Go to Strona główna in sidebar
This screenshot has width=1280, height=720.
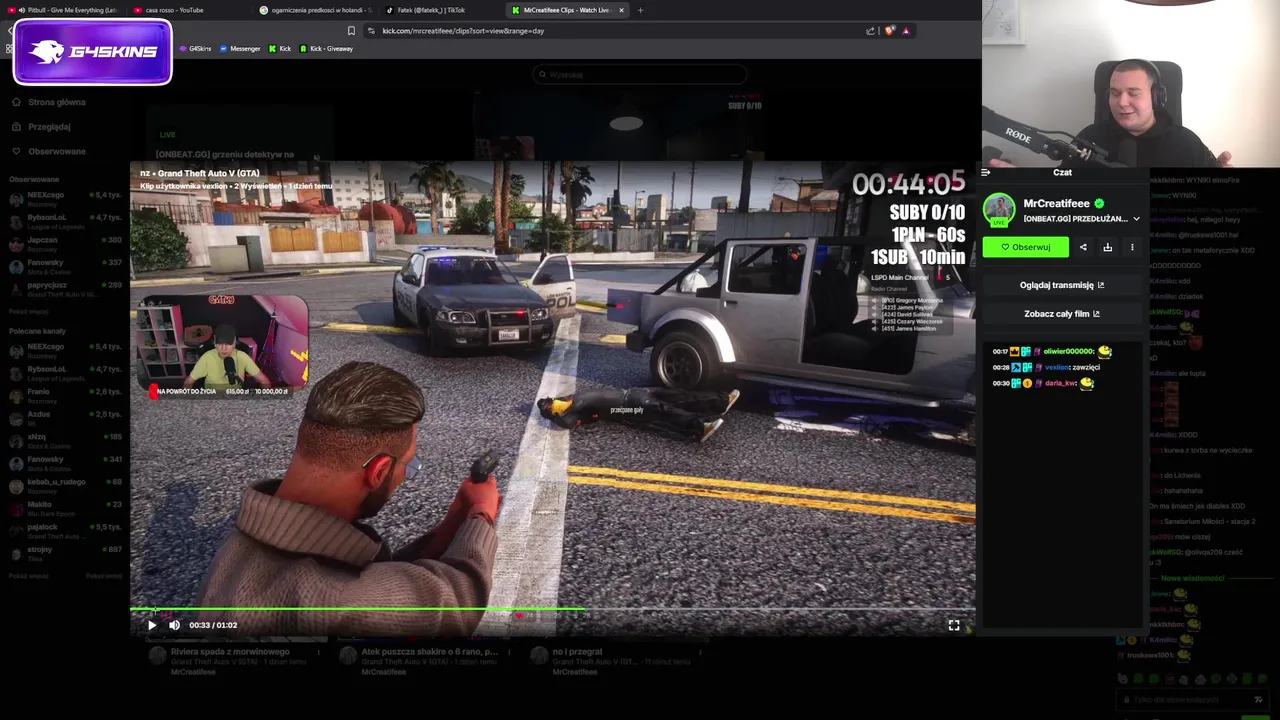[x=57, y=102]
